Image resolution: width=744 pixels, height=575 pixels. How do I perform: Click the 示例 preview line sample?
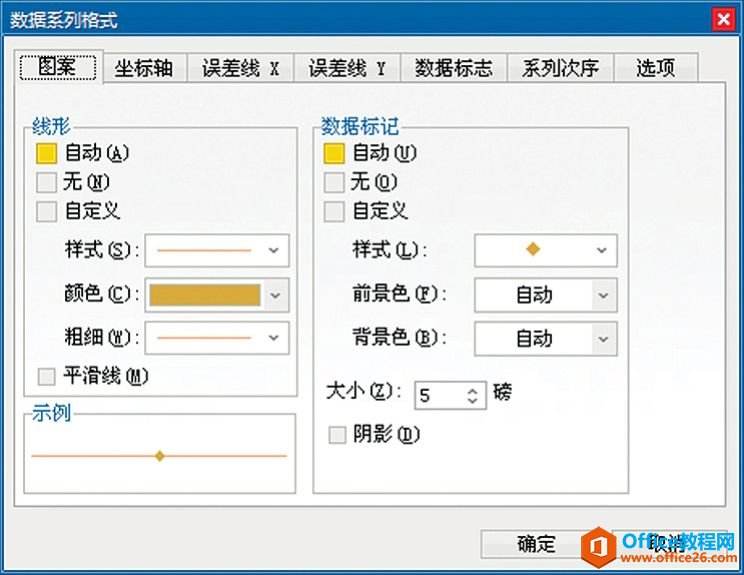(159, 456)
